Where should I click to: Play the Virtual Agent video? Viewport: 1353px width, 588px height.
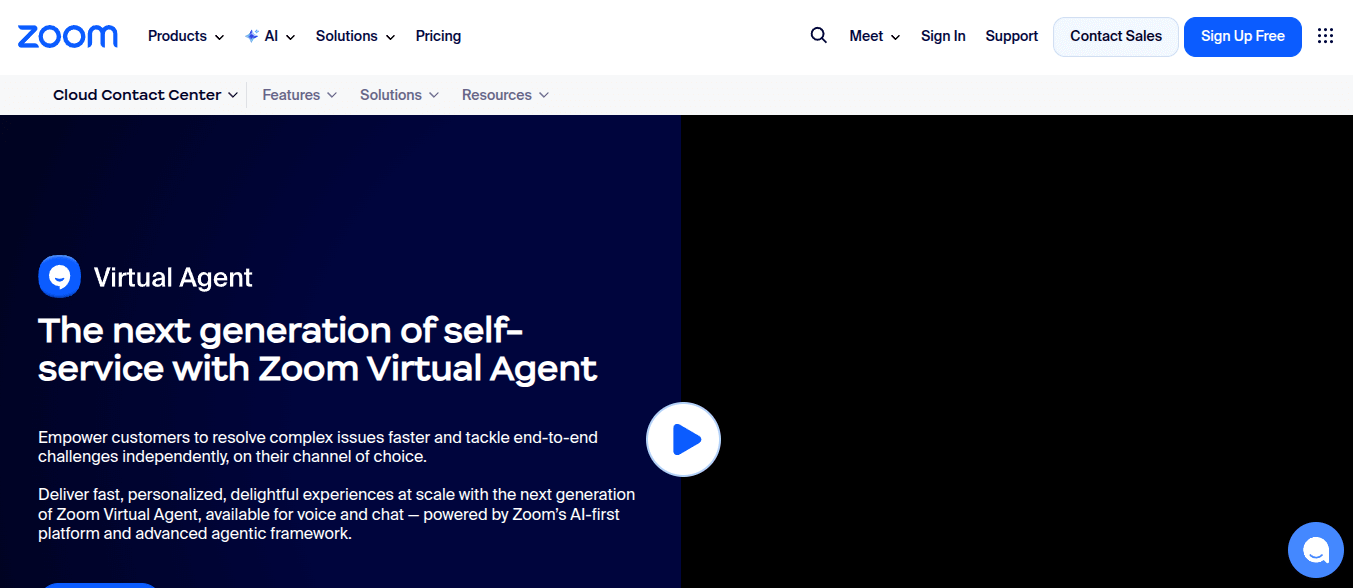pyautogui.click(x=683, y=439)
